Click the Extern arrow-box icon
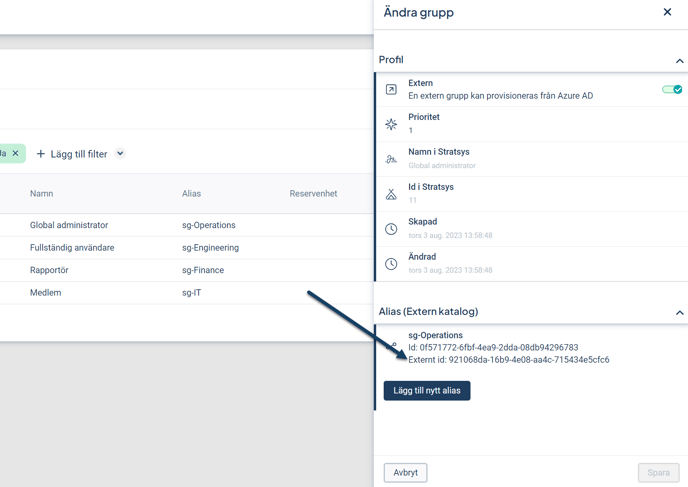Screen dimensions: 688x487 pos(391,90)
